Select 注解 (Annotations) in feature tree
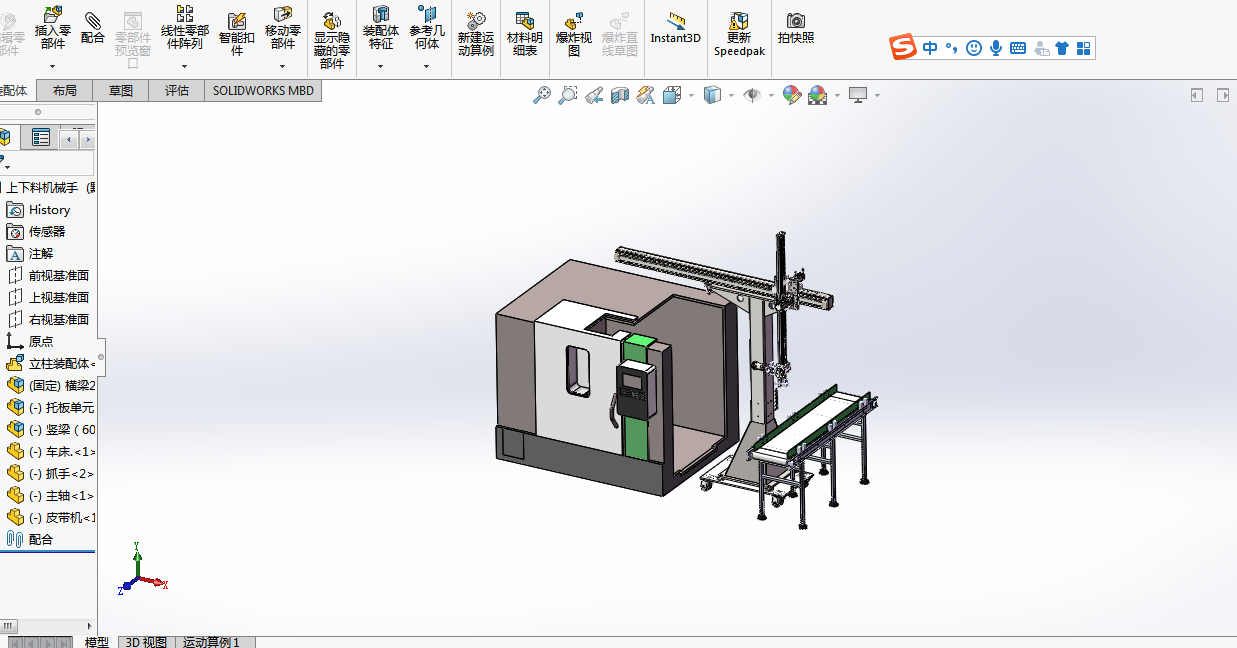 (x=41, y=254)
